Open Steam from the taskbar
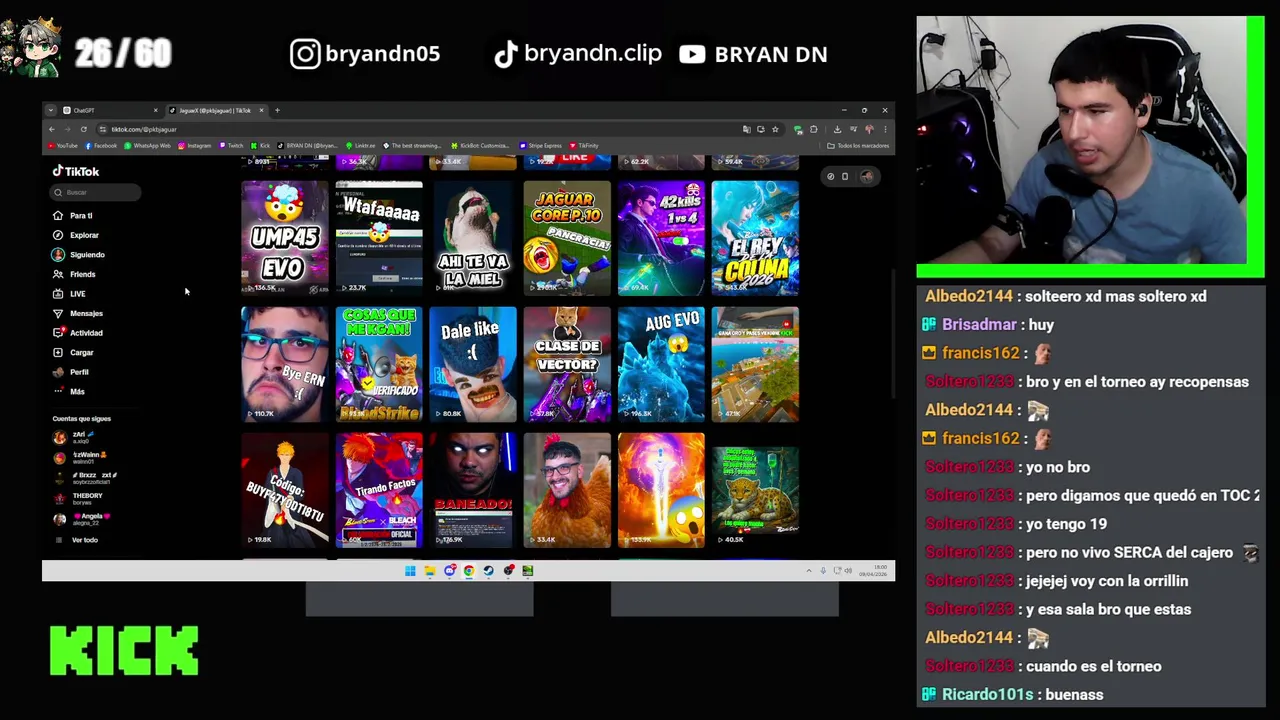Image resolution: width=1280 pixels, height=720 pixels. pyautogui.click(x=488, y=571)
